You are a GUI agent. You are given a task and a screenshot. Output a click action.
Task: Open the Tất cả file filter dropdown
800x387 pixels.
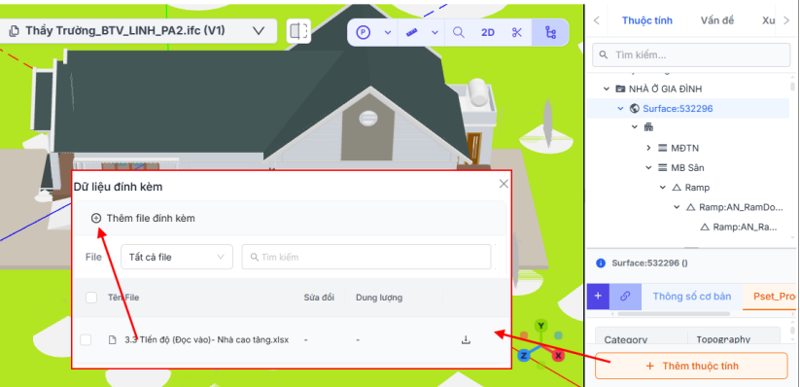point(177,257)
